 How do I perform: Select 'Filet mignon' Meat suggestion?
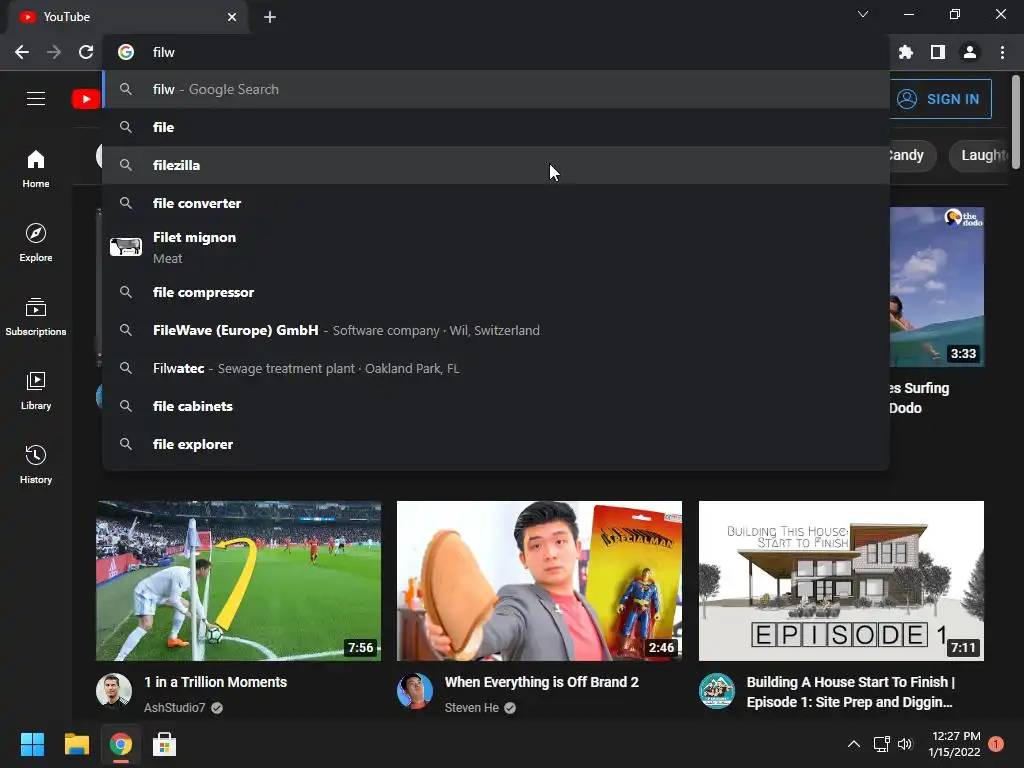pos(496,248)
